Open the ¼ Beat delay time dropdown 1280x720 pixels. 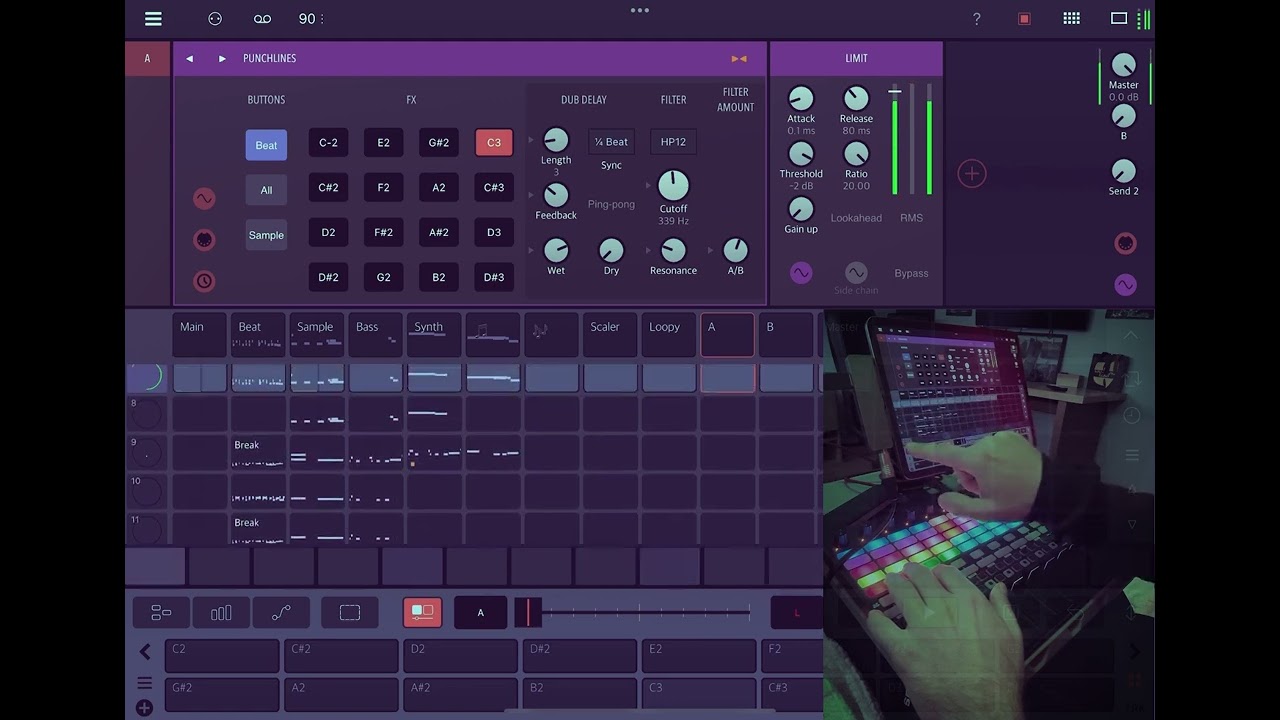pyautogui.click(x=611, y=142)
